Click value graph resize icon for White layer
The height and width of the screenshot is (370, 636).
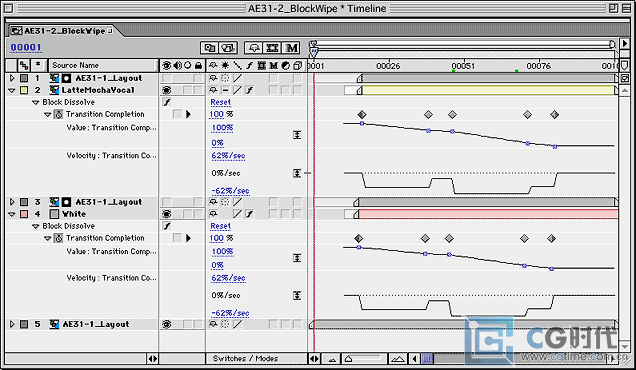click(x=297, y=258)
